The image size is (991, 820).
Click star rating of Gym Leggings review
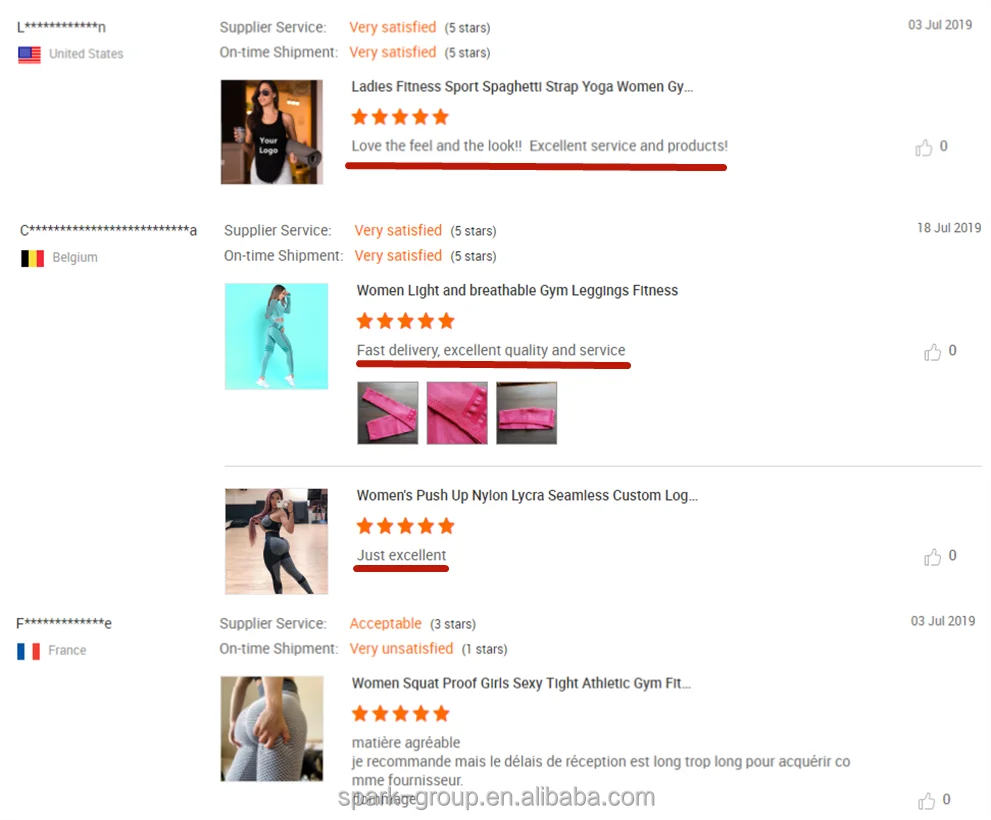tap(405, 321)
